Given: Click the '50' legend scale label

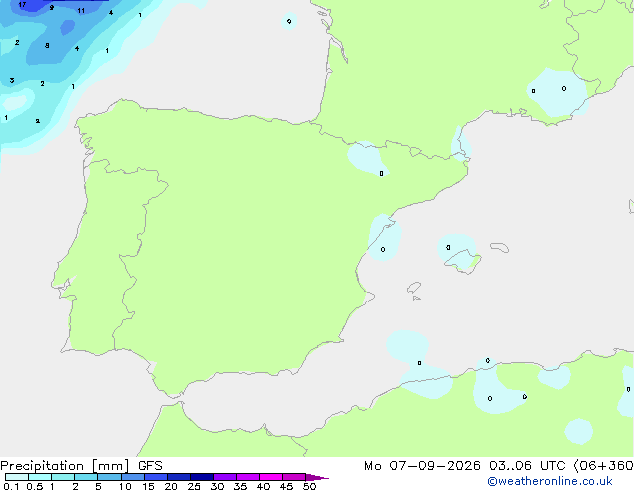Looking at the screenshot, I should coord(309,486).
